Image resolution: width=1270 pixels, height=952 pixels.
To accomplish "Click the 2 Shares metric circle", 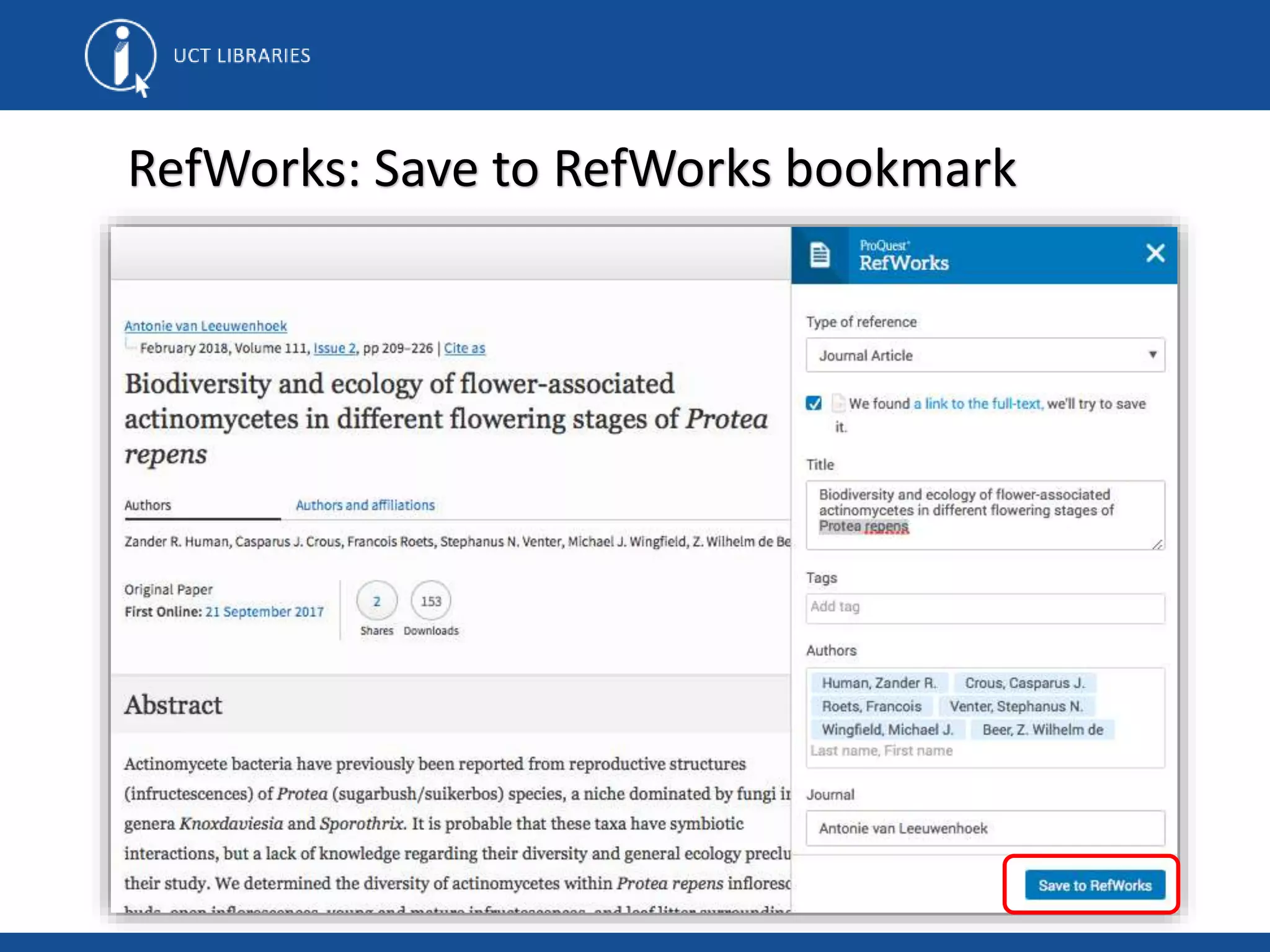I will 376,601.
